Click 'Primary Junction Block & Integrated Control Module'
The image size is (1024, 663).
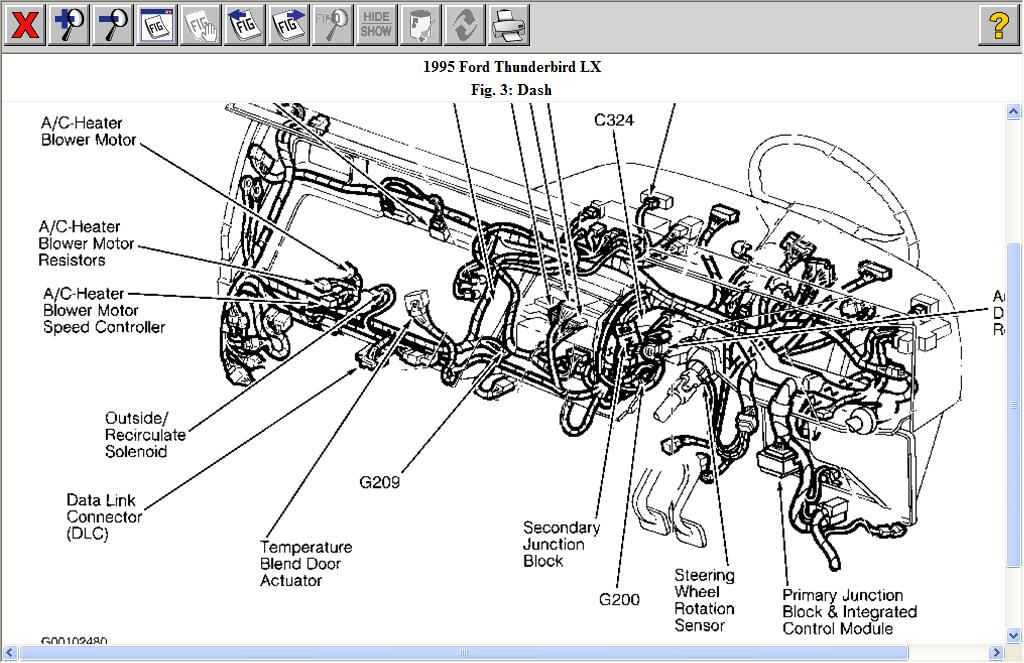(x=849, y=612)
